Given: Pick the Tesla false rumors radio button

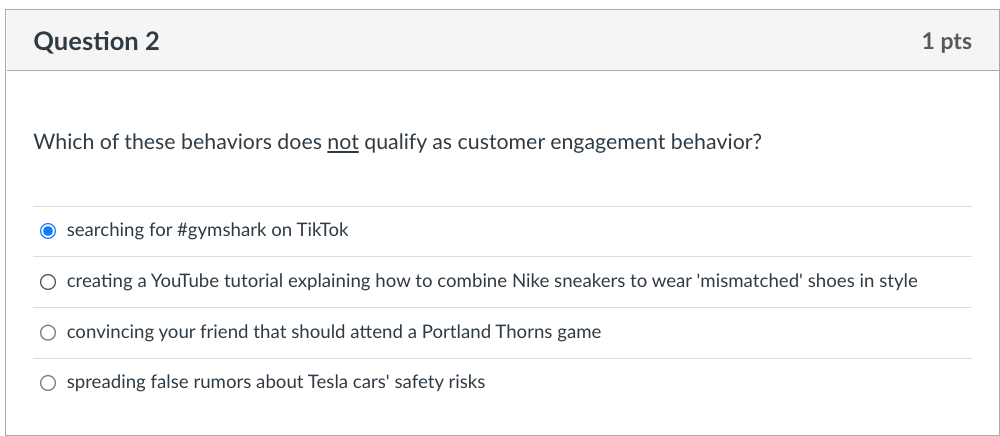Looking at the screenshot, I should (48, 383).
